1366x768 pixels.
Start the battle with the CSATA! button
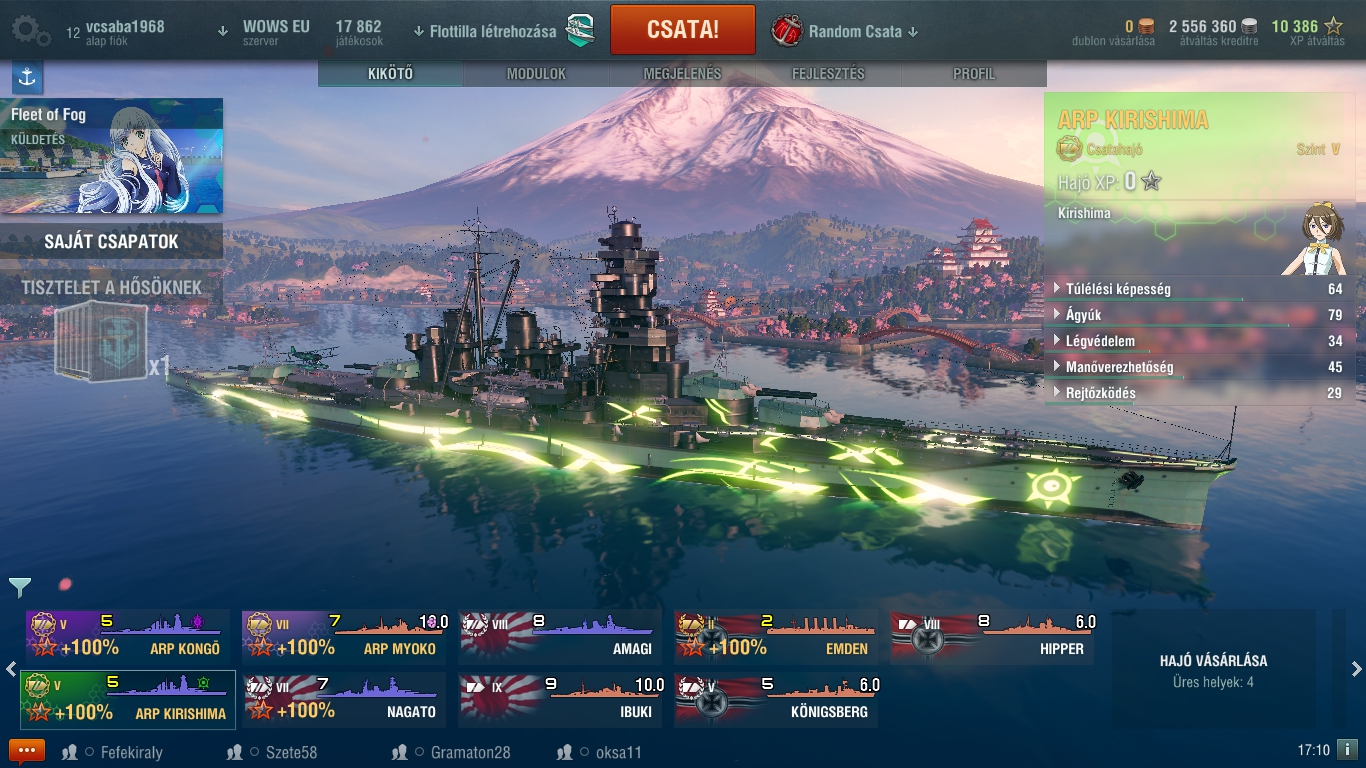coord(683,29)
